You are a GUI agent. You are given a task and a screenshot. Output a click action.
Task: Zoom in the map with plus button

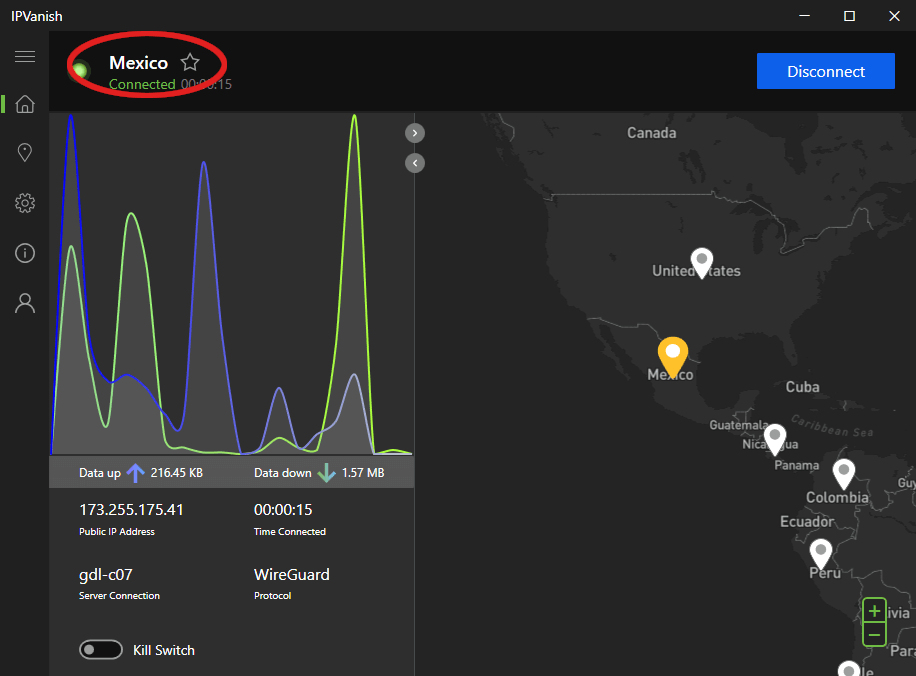point(874,611)
